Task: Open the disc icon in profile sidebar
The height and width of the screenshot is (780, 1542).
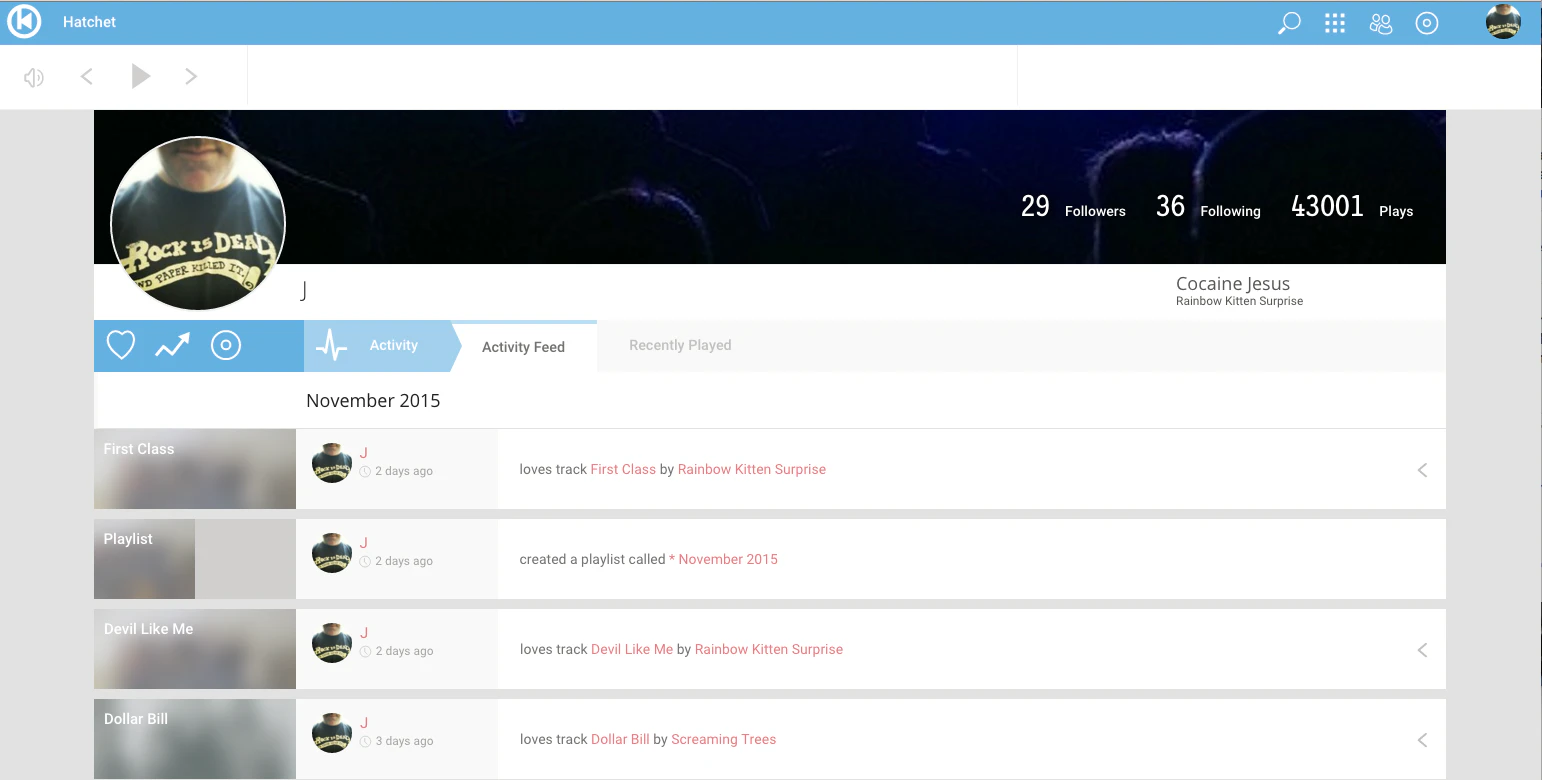Action: click(x=226, y=346)
